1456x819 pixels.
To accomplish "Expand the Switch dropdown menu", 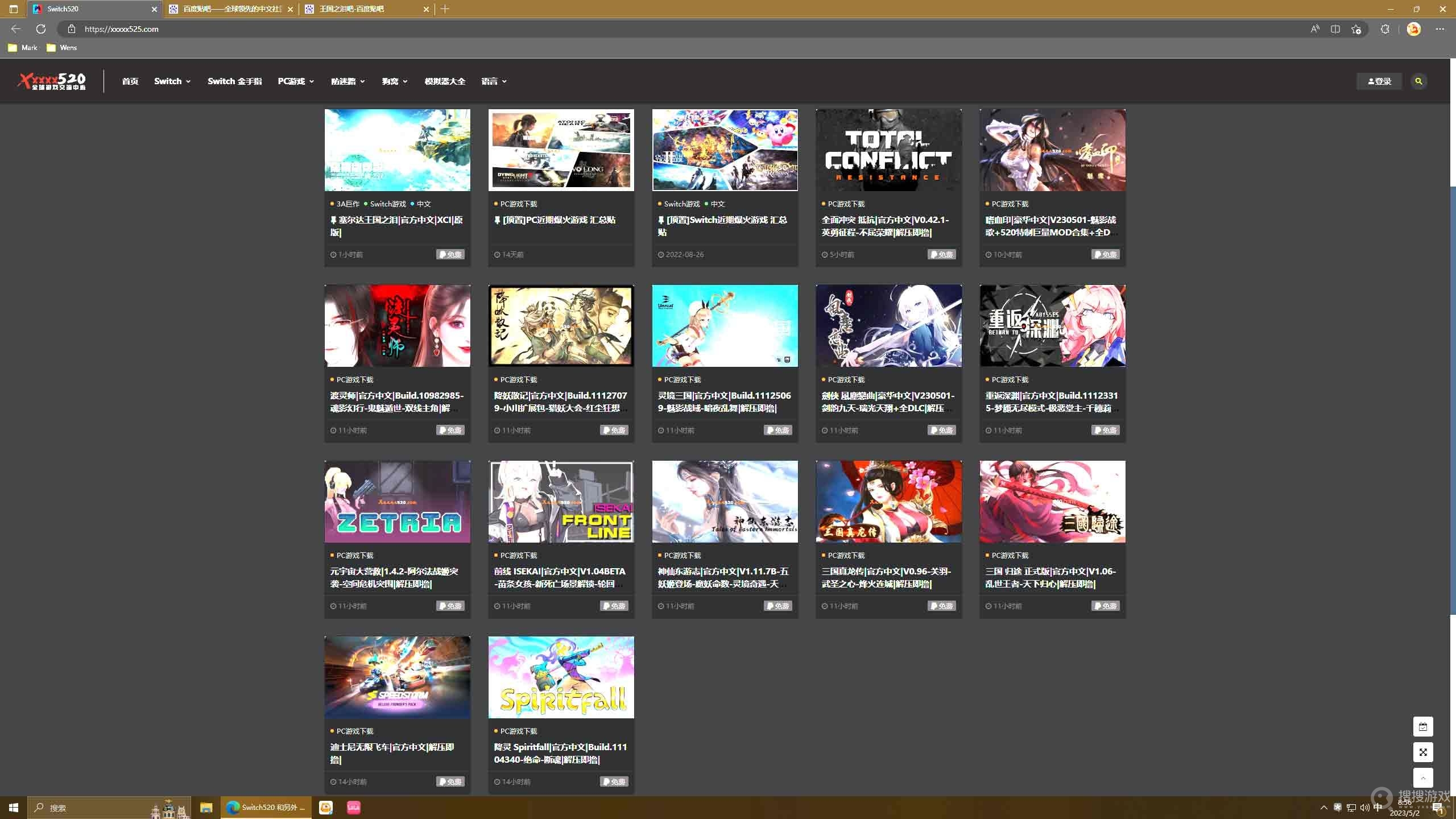I will [172, 81].
